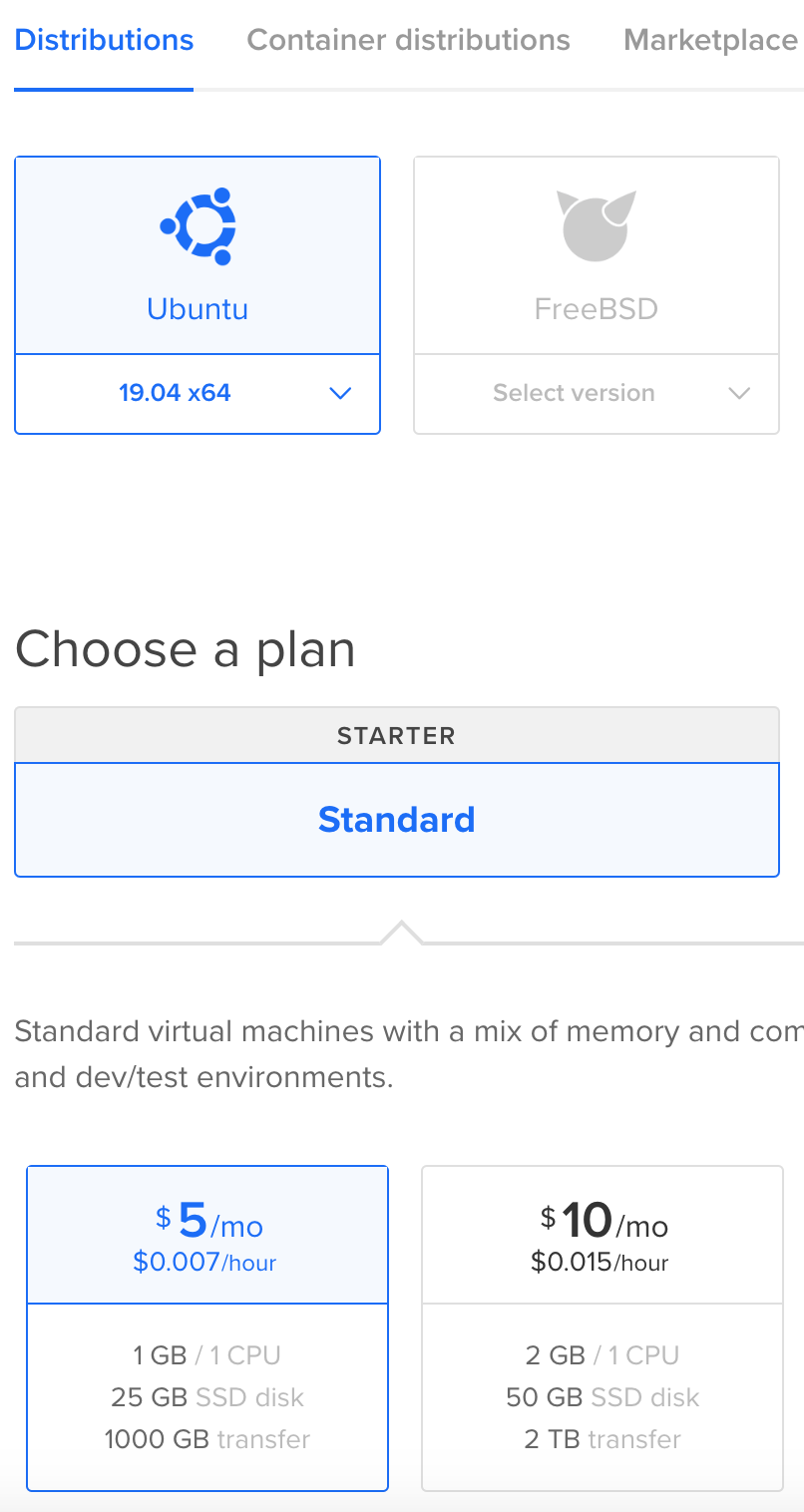Image resolution: width=804 pixels, height=1512 pixels.
Task: Choose the $10/mo plan option
Action: [x=603, y=1327]
